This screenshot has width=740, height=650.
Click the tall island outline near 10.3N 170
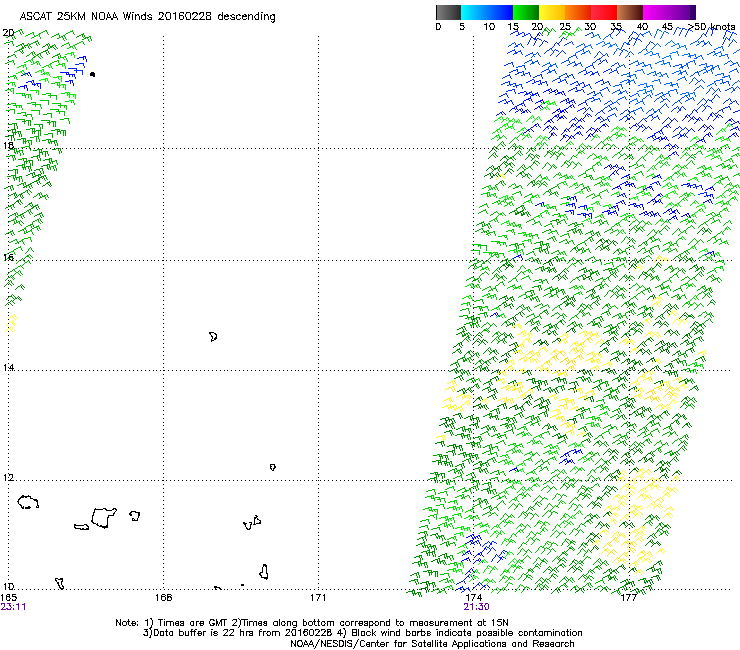pos(264,572)
